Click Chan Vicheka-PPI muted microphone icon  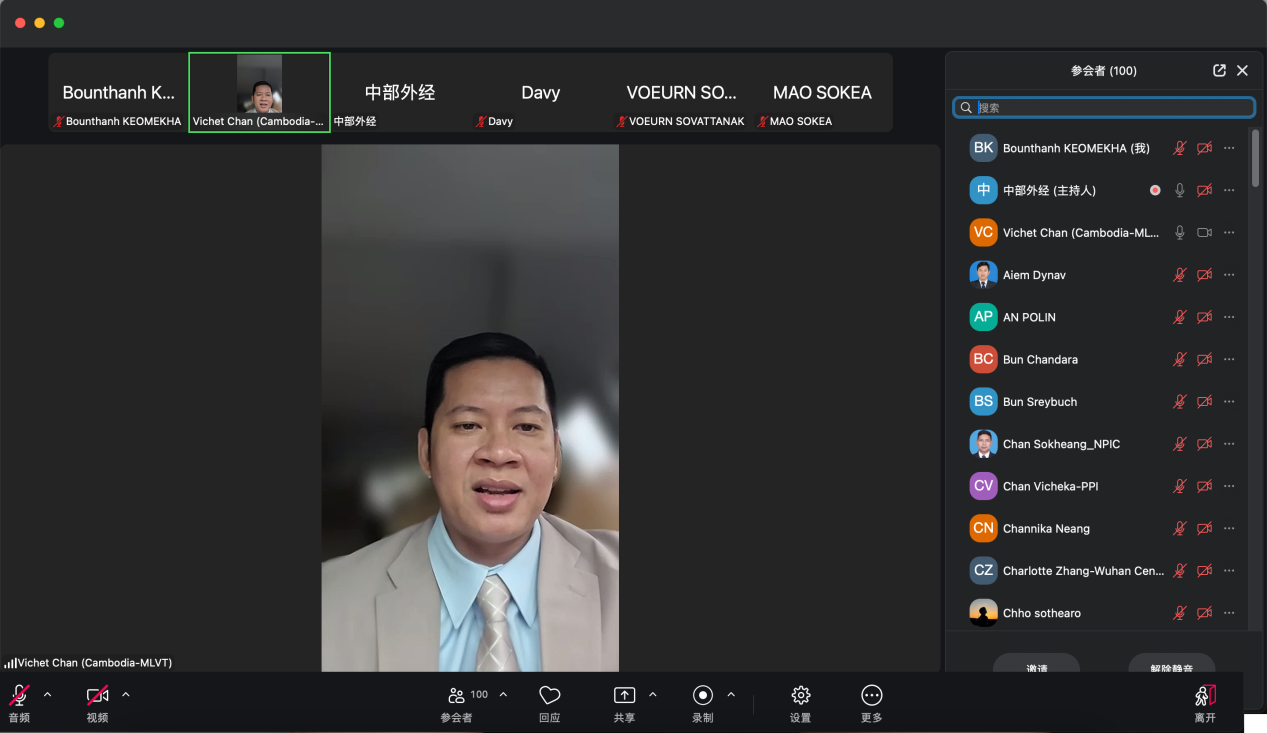[x=1180, y=486]
